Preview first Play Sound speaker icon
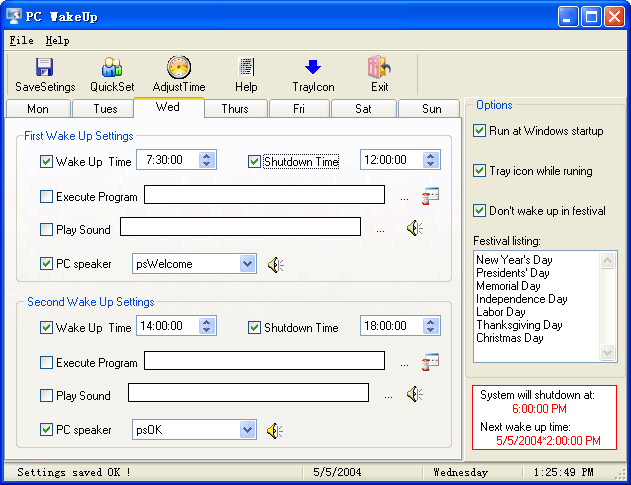This screenshot has height=485, width=631. [414, 228]
